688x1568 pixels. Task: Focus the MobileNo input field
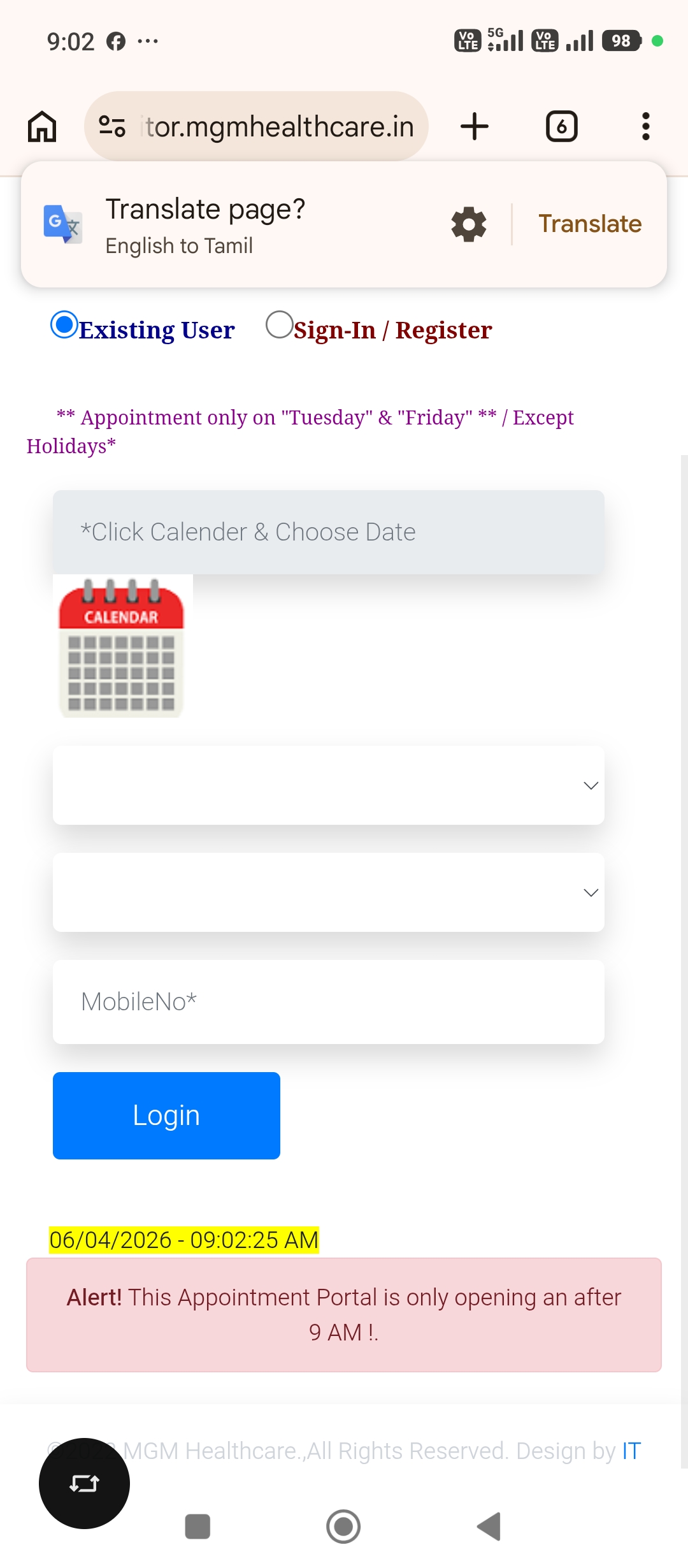click(x=329, y=1002)
